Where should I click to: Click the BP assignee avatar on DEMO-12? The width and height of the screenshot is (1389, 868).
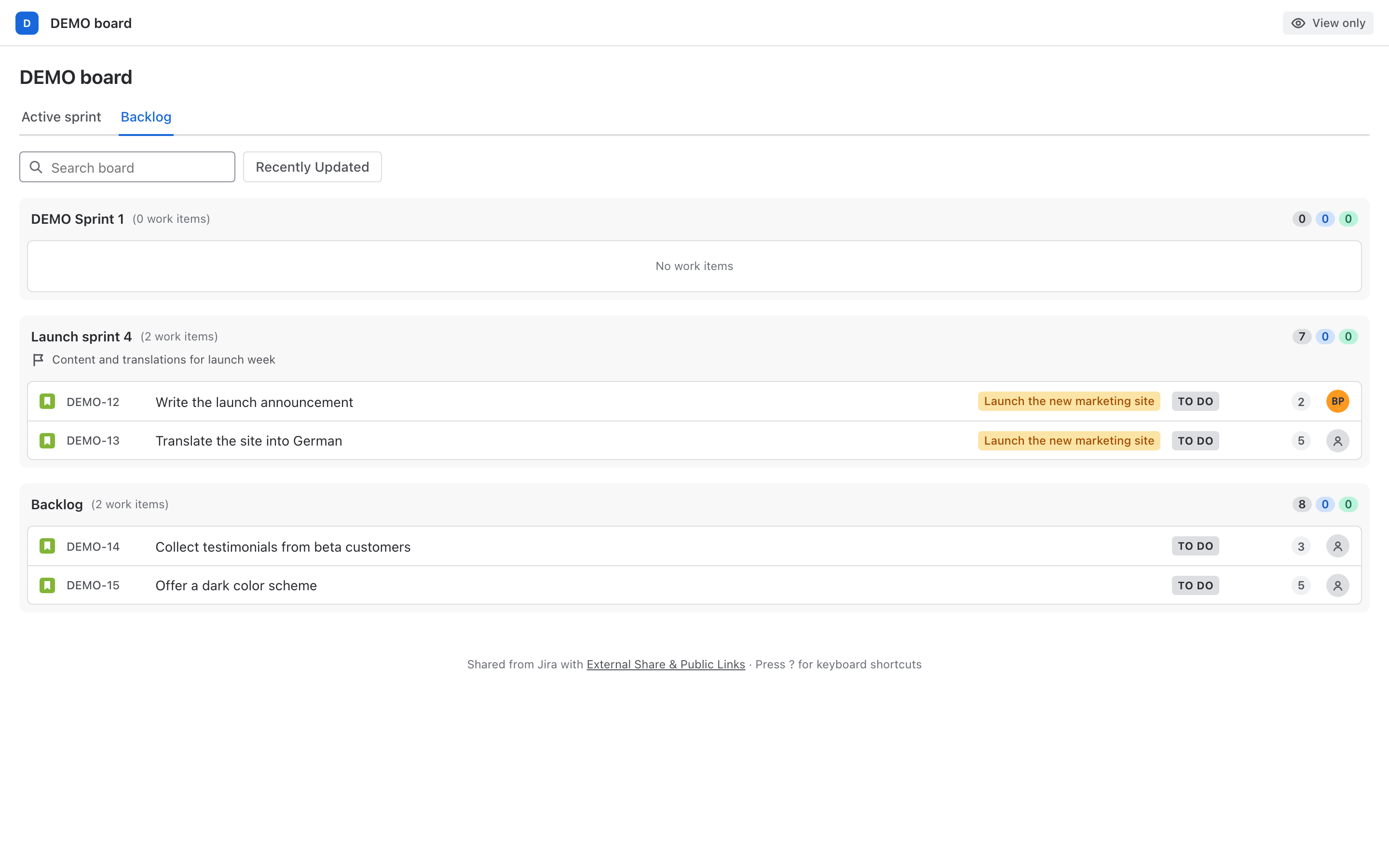1337,401
